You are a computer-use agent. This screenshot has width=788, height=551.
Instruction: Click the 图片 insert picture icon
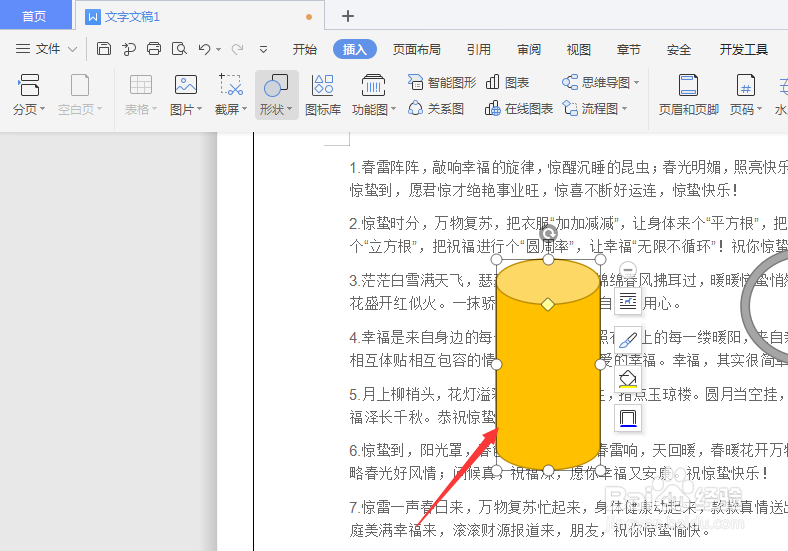point(185,84)
